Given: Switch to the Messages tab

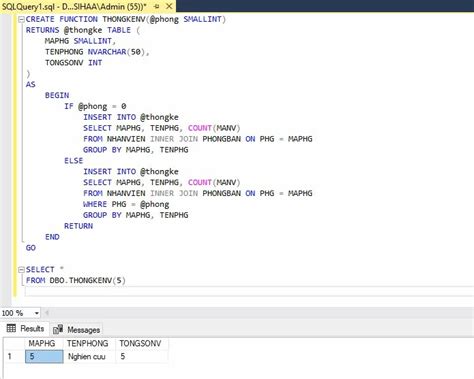Looking at the screenshot, I should coord(77,330).
